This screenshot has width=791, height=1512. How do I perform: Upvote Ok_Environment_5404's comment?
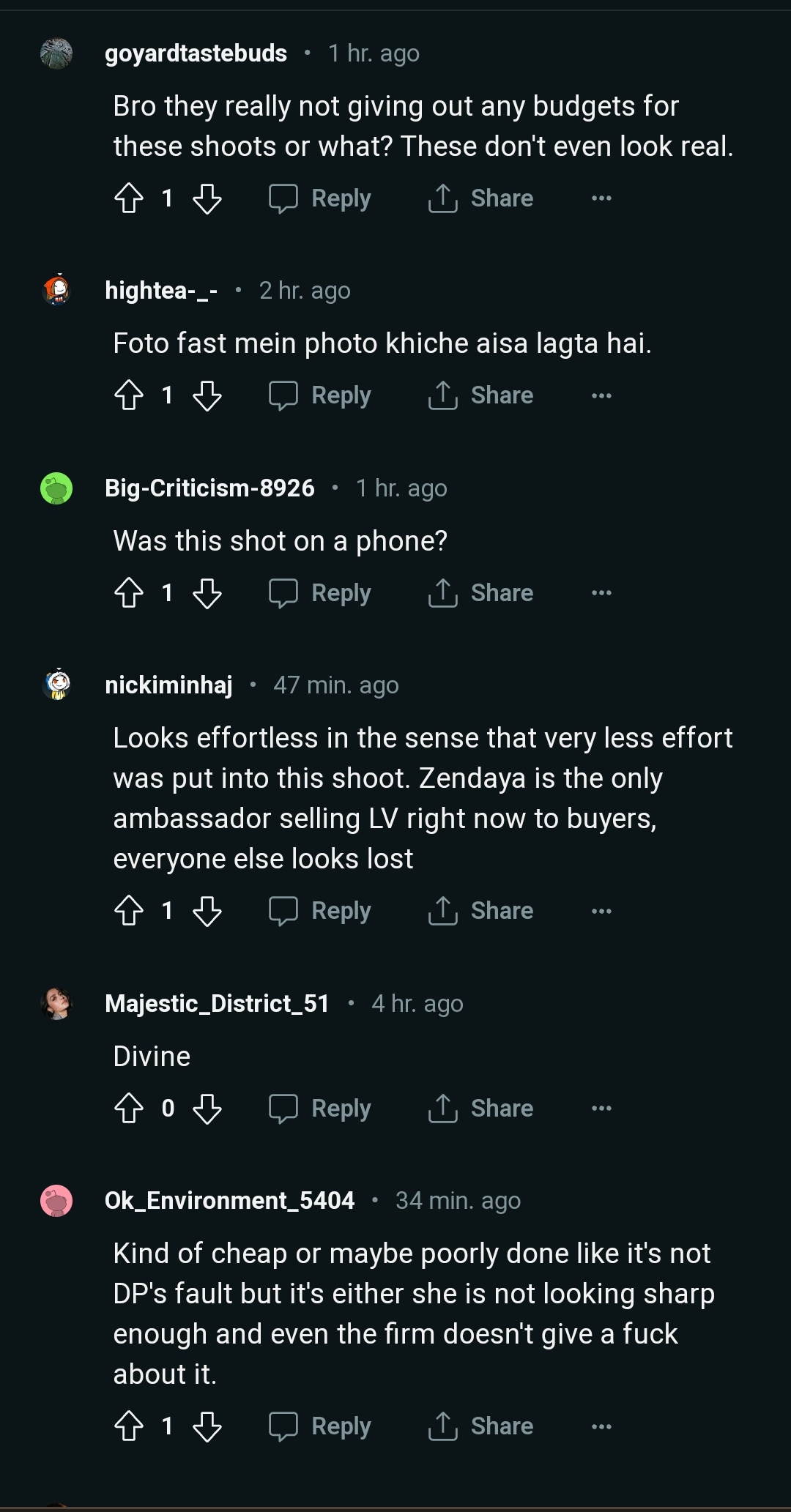129,1426
